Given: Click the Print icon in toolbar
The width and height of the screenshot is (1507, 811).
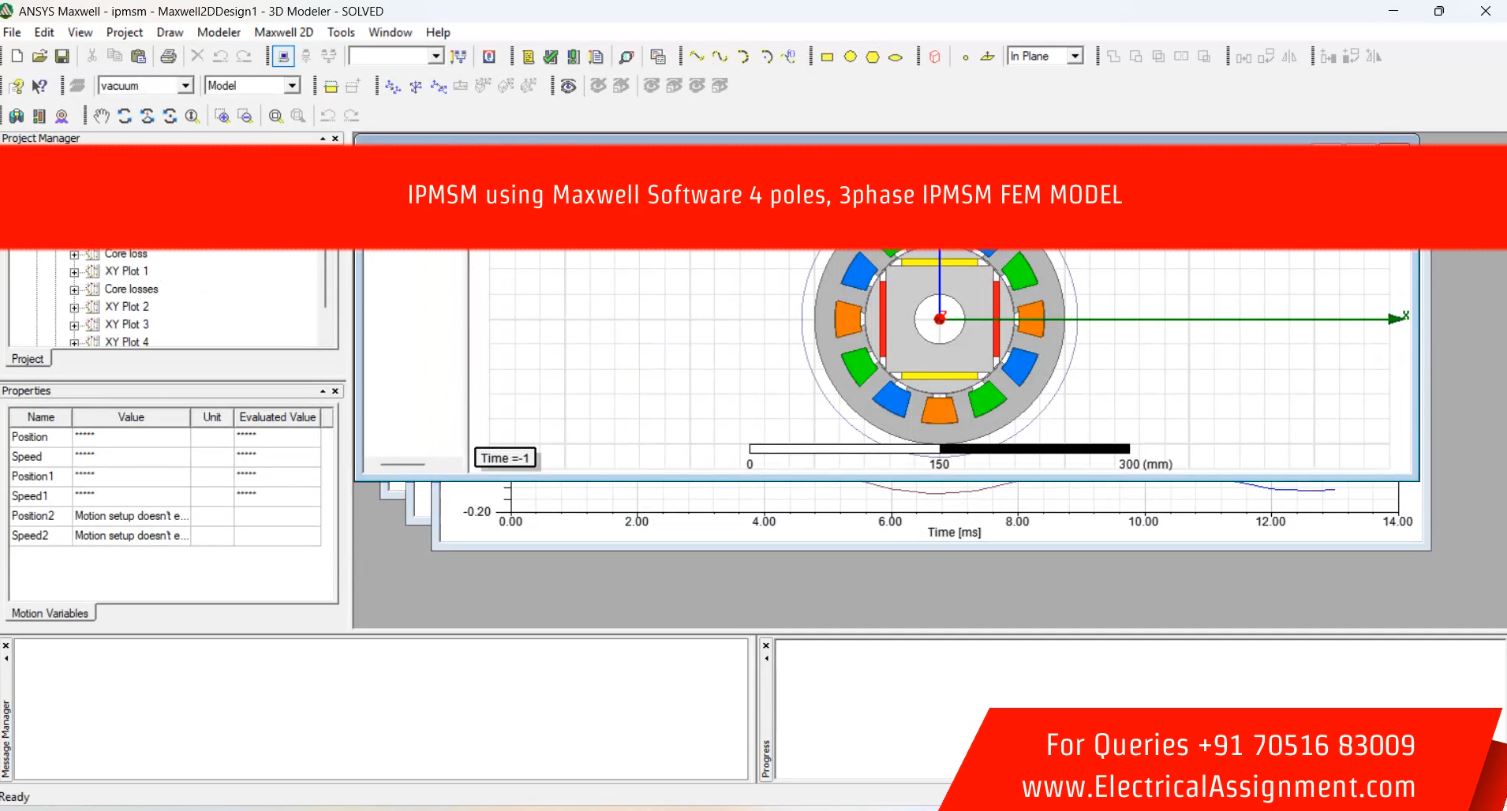Looking at the screenshot, I should (168, 57).
